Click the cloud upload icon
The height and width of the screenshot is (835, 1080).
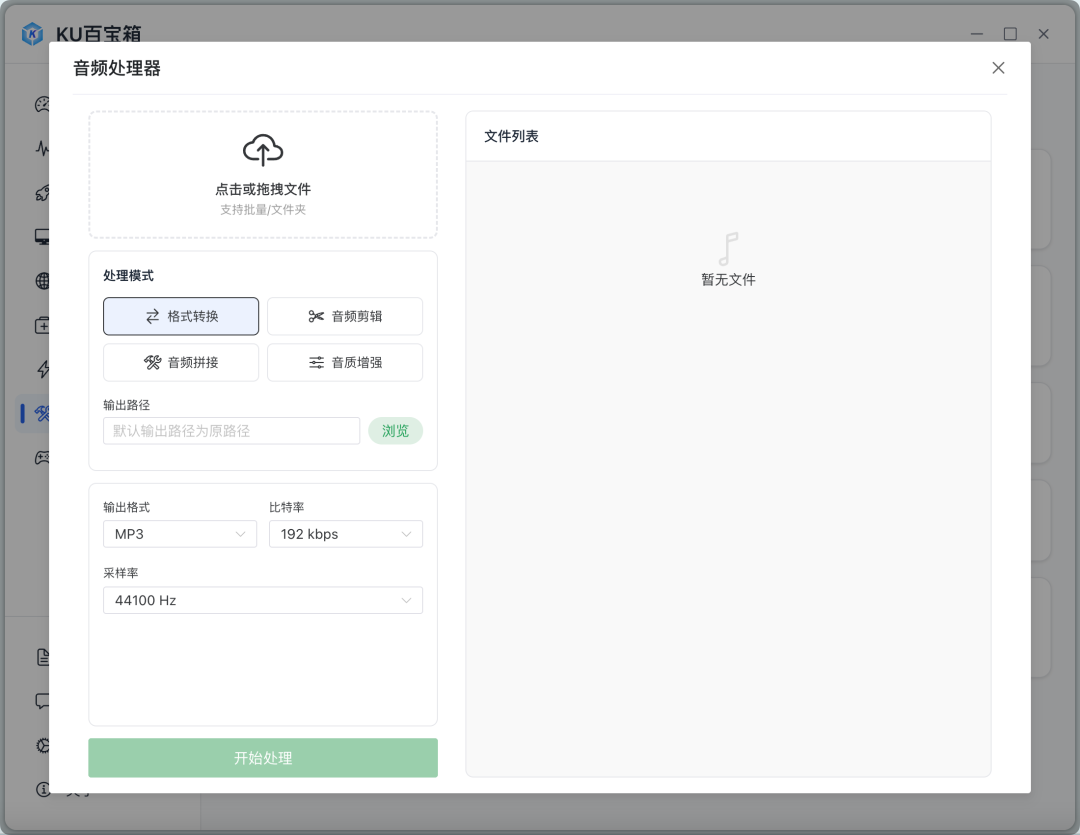click(x=262, y=150)
